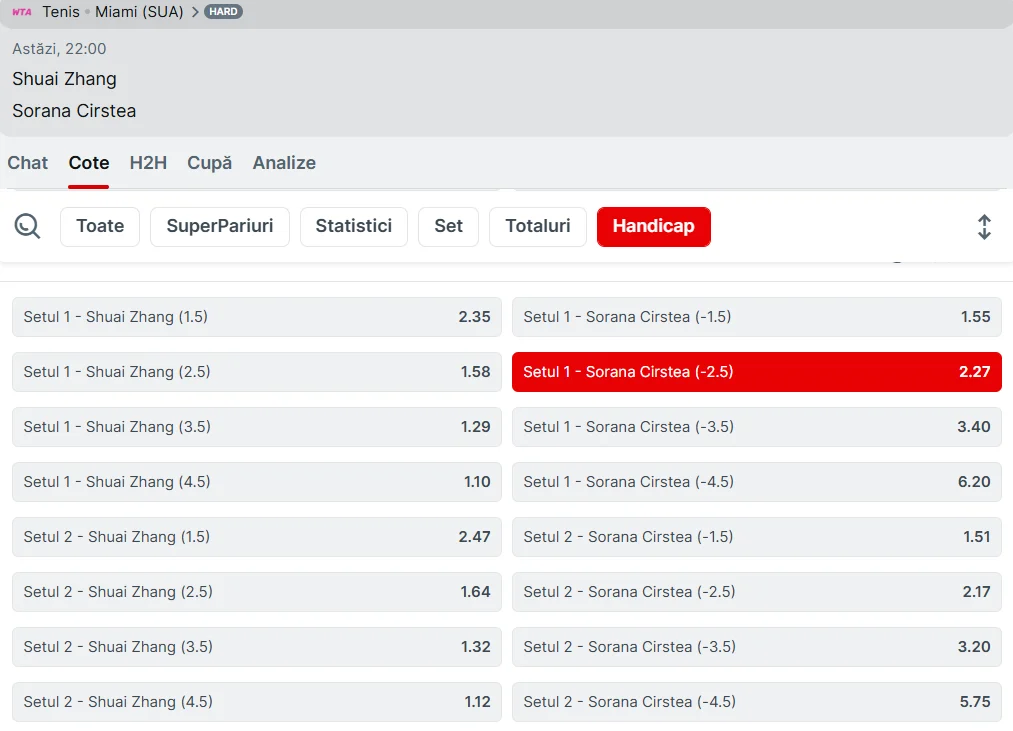Click the WTA logo icon
Viewport: 1013px width, 731px height.
point(22,12)
